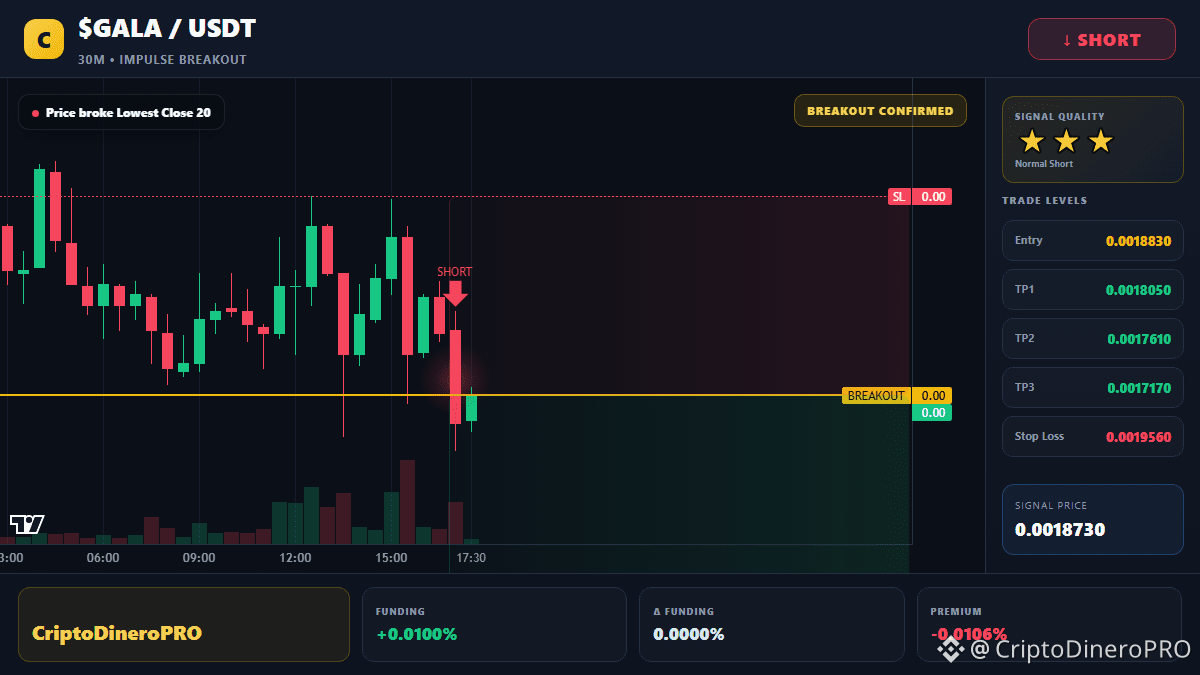This screenshot has width=1200, height=675.
Task: Click the 15:00 time axis label
Action: [391, 558]
